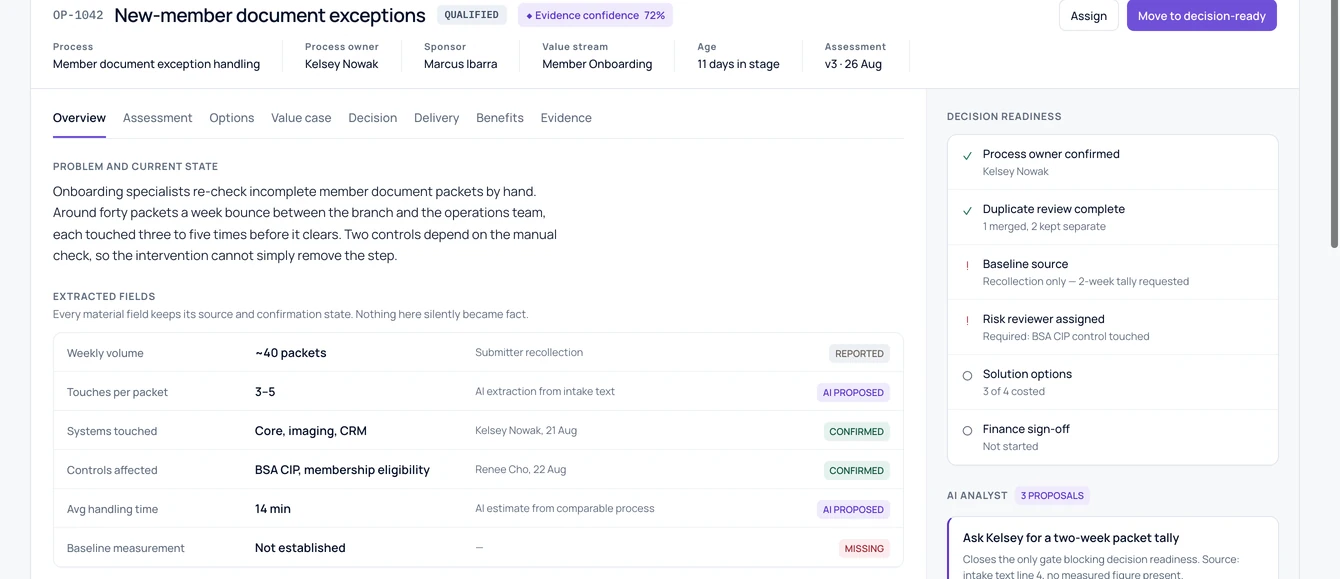Image resolution: width=1340 pixels, height=579 pixels.
Task: Open Ask Kelsey for a two-week packet tally
Action: pyautogui.click(x=1071, y=538)
